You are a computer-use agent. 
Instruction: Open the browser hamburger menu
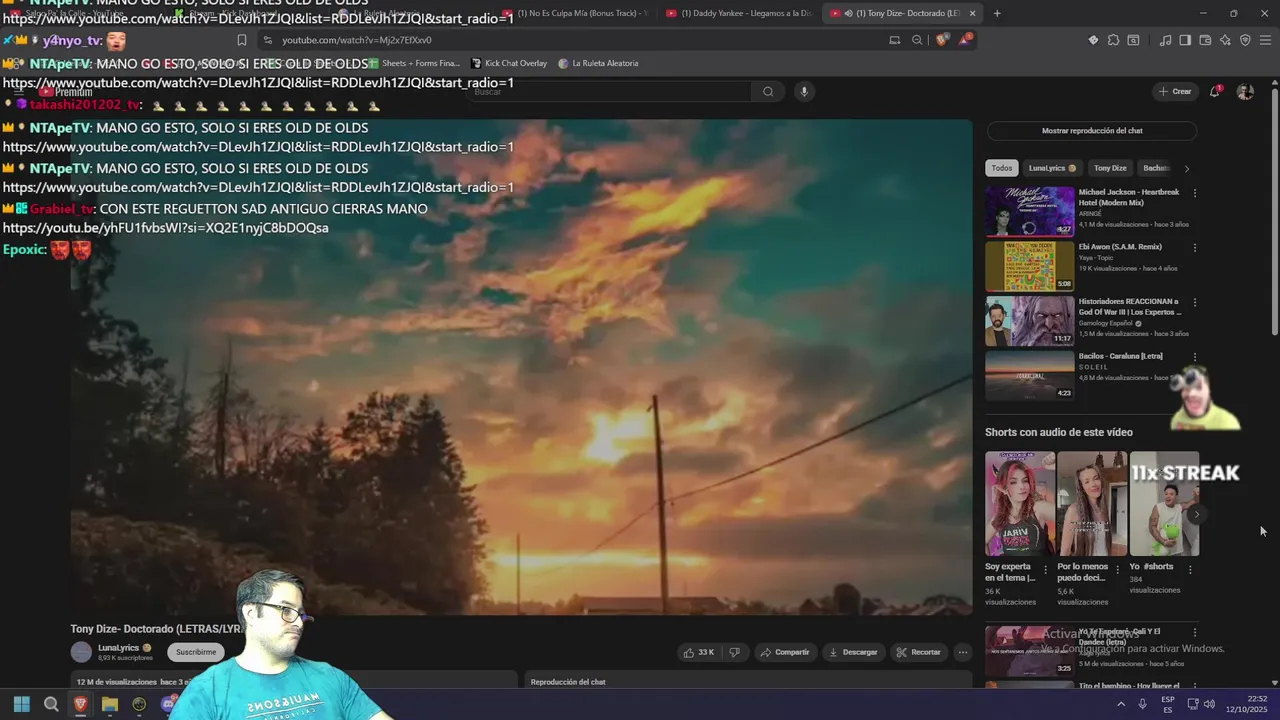pyautogui.click(x=1266, y=40)
